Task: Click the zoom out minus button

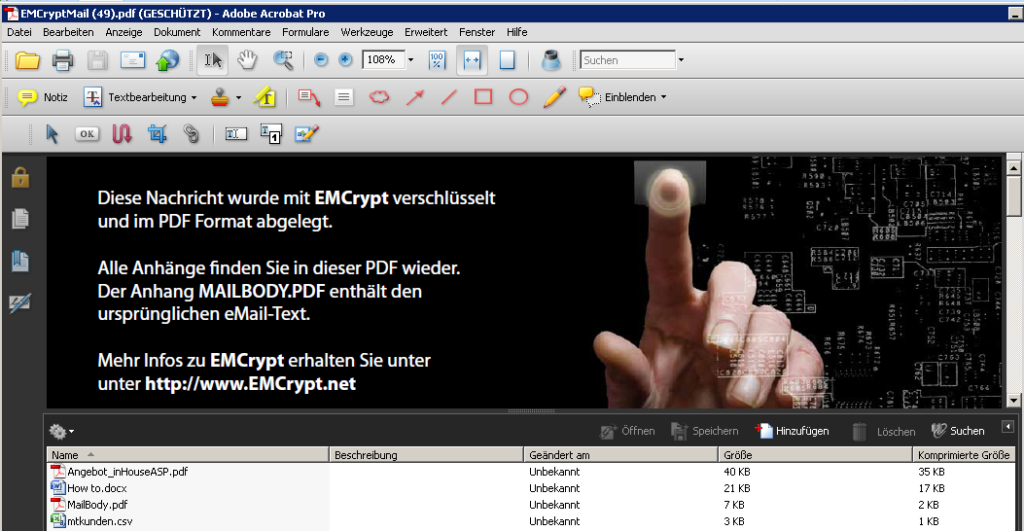Action: coord(321,60)
